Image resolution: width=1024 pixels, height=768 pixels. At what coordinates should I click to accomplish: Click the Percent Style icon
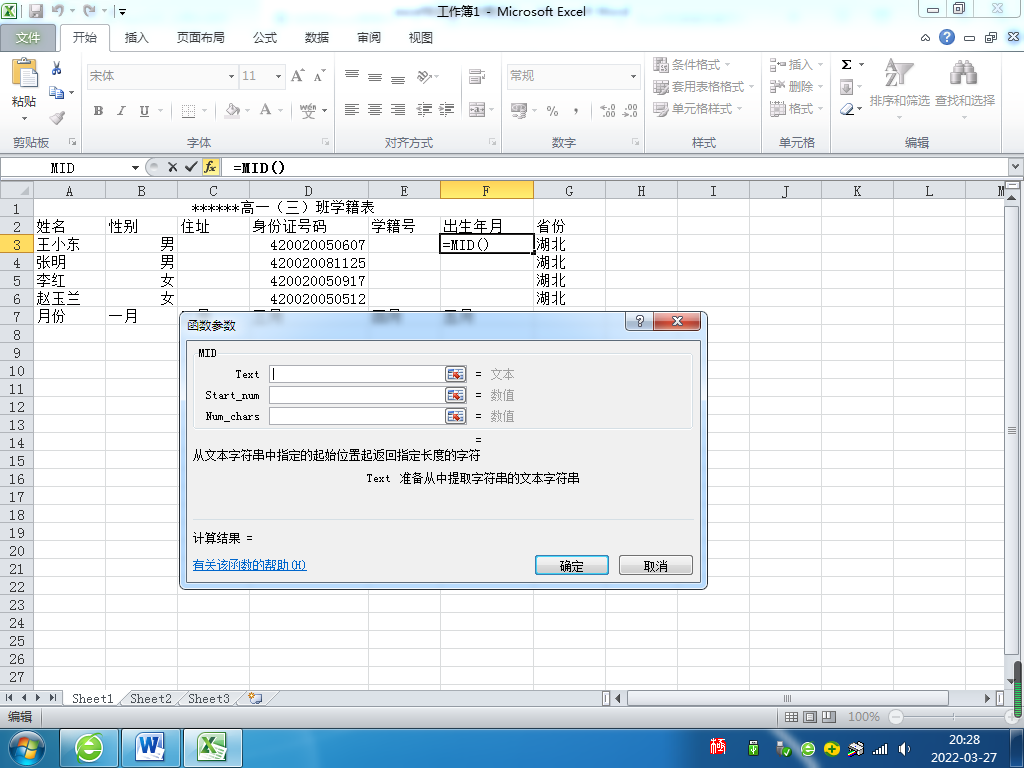click(552, 110)
